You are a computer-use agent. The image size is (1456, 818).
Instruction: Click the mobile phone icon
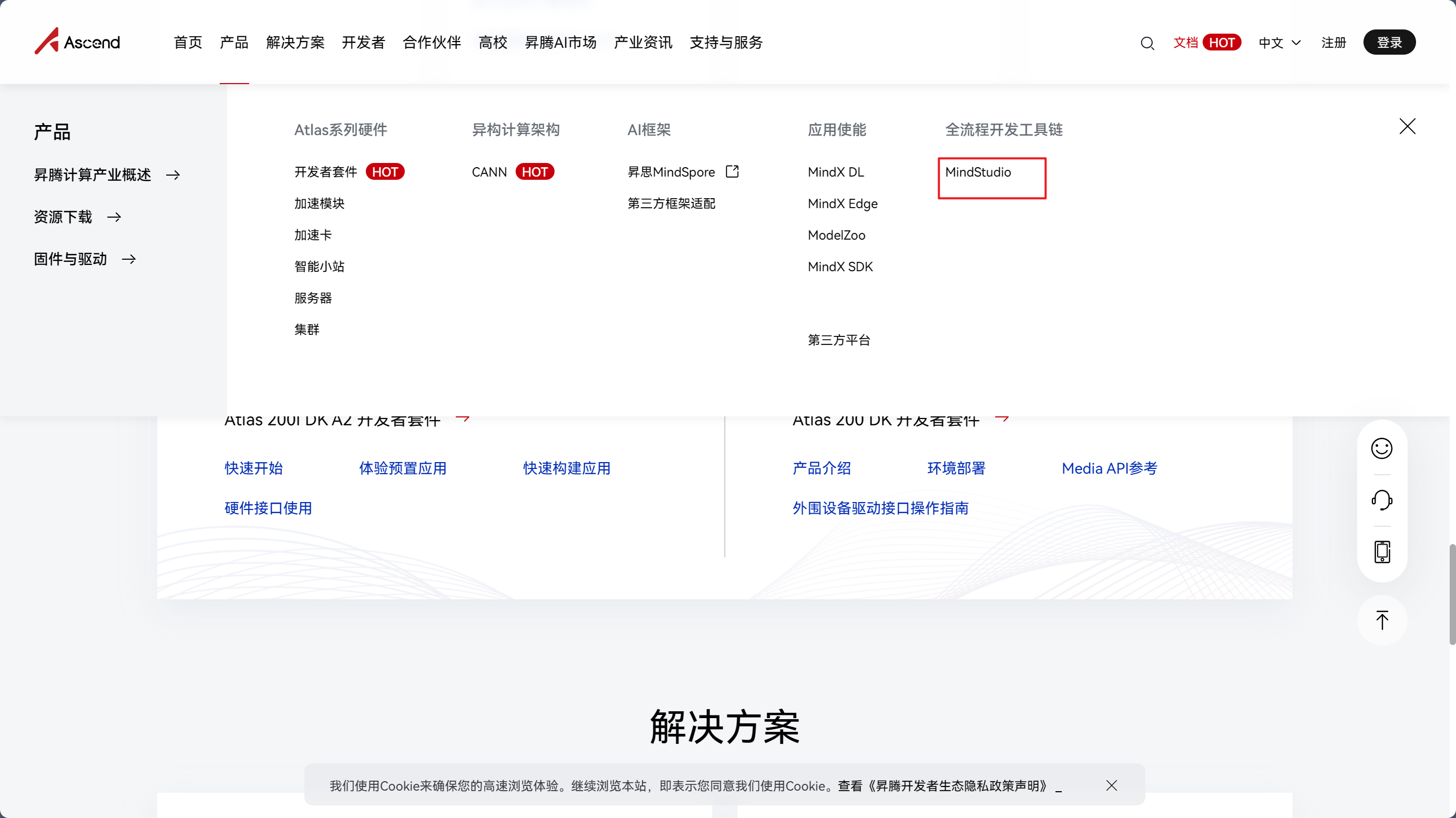1381,552
